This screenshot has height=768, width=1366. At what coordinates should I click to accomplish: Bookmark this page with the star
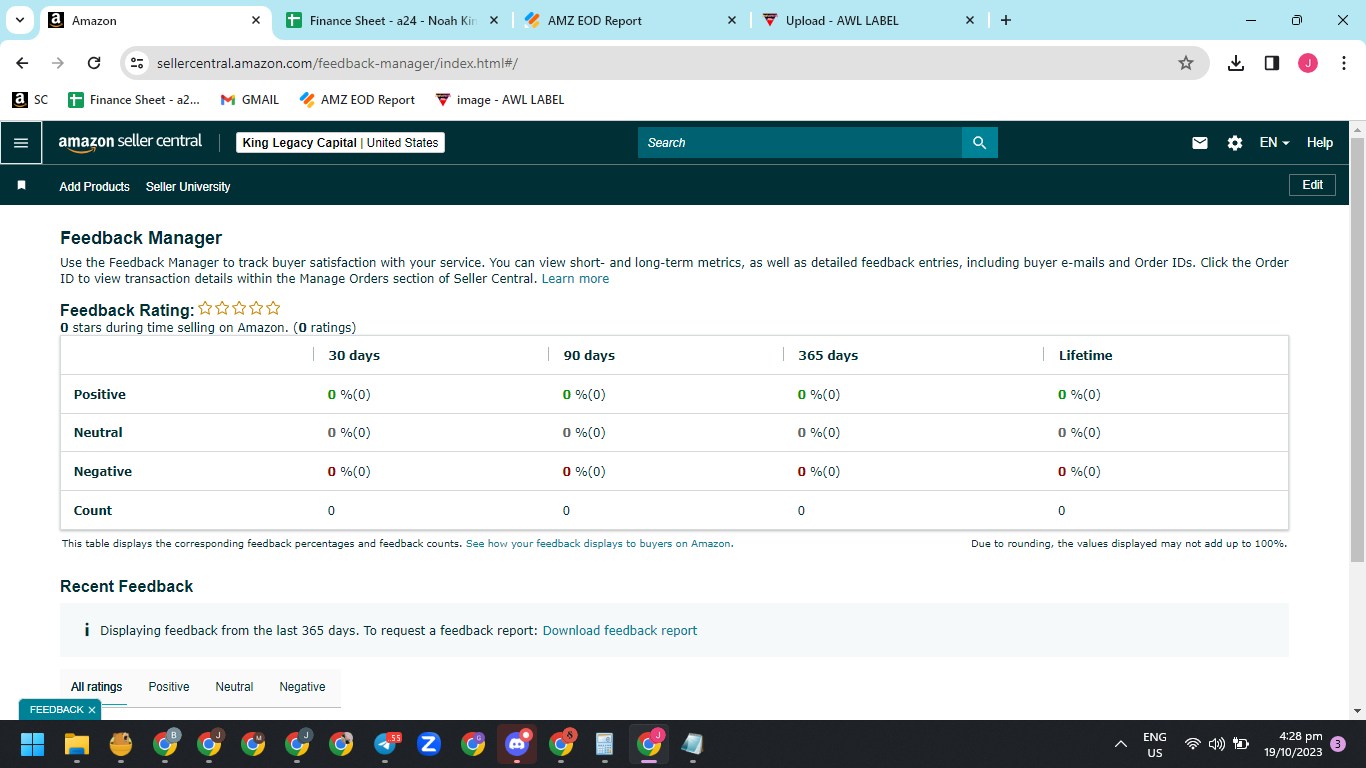click(x=1186, y=63)
